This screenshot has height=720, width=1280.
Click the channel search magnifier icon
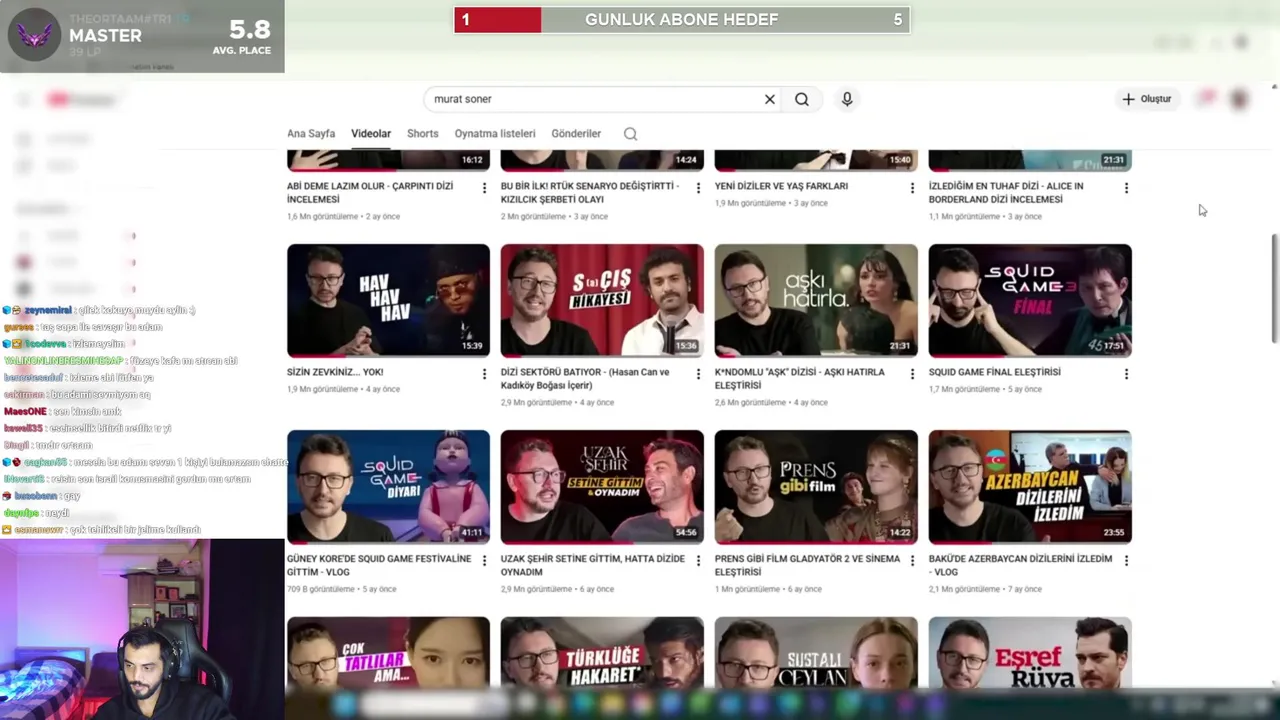pyautogui.click(x=630, y=134)
